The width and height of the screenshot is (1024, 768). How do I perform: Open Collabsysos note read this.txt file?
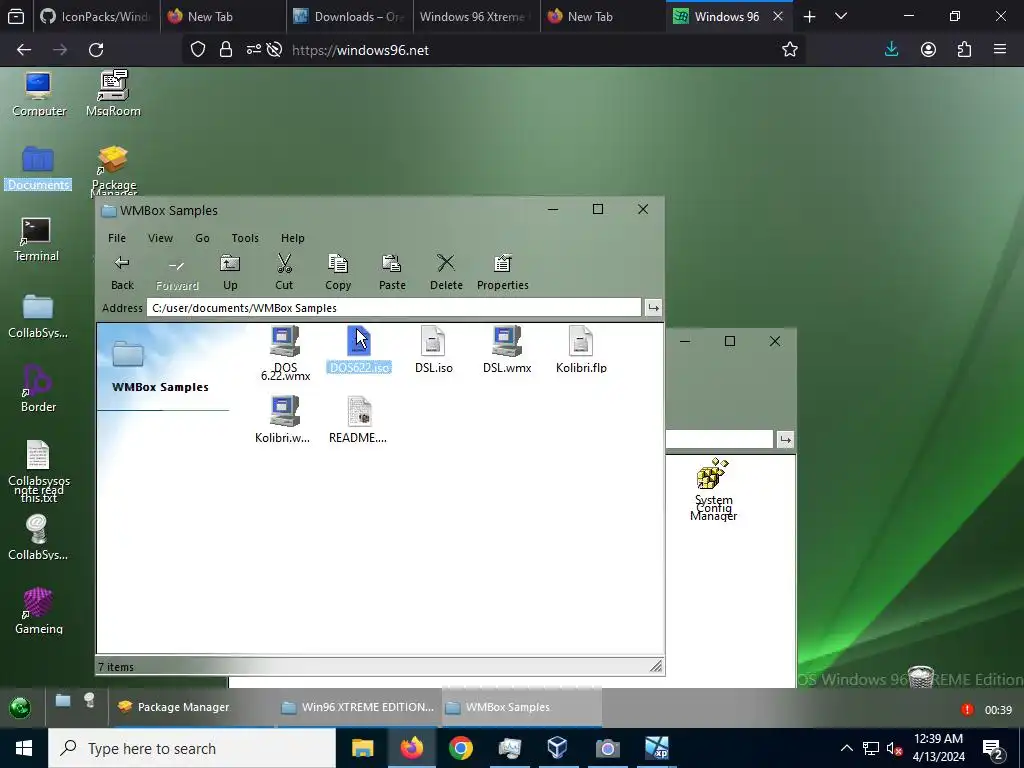click(39, 471)
